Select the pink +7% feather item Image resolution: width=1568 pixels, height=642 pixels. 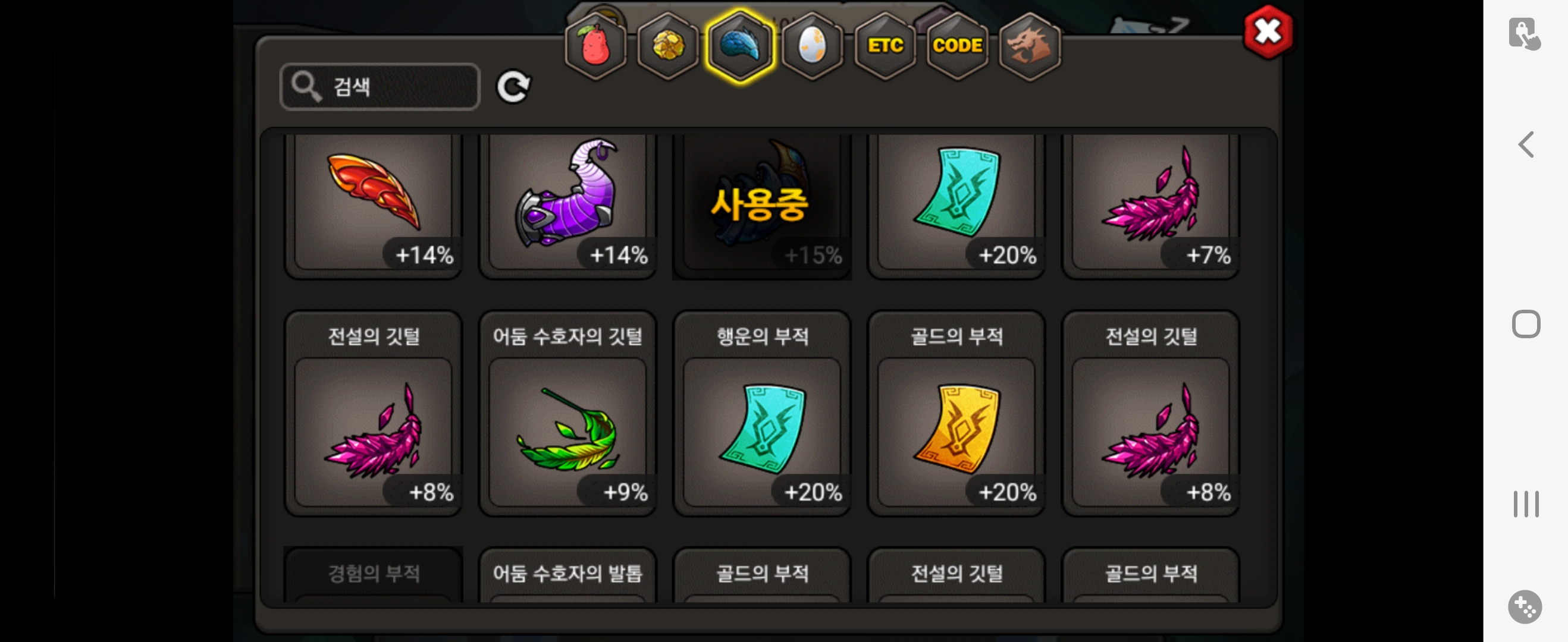[1150, 204]
